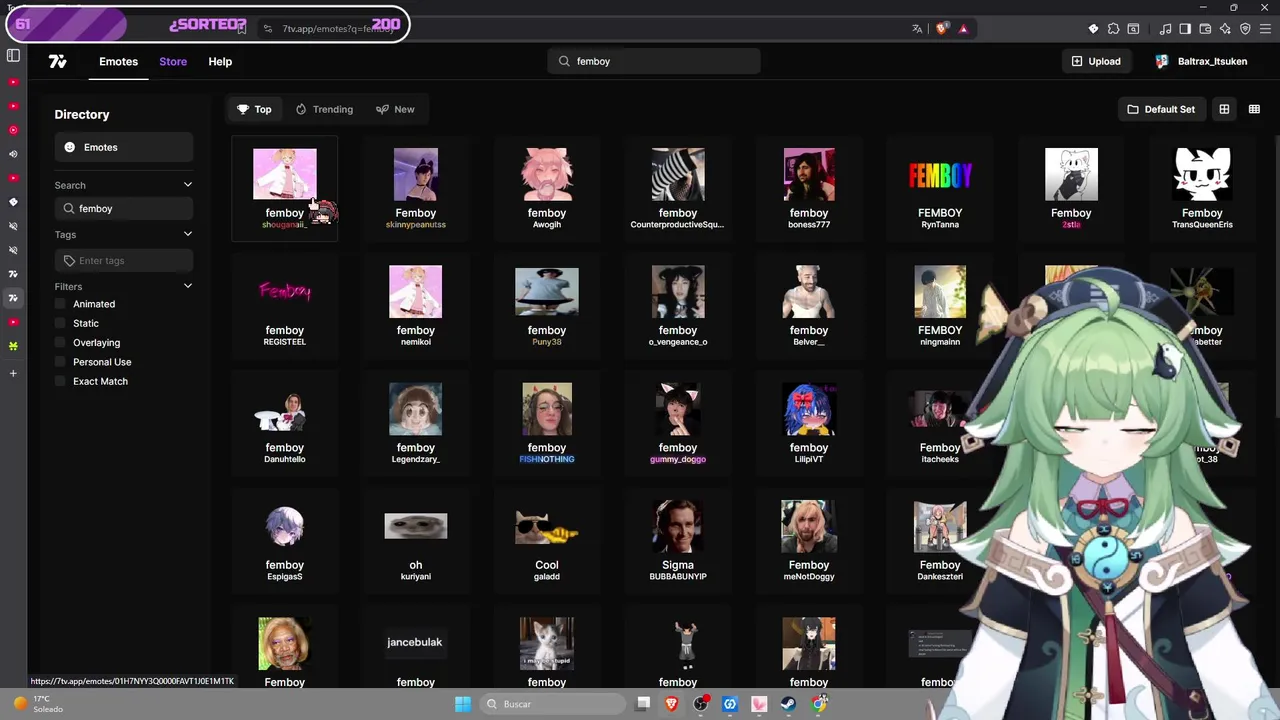
Task: Open the Baltrax_Itsuken account menu
Action: tap(1201, 61)
